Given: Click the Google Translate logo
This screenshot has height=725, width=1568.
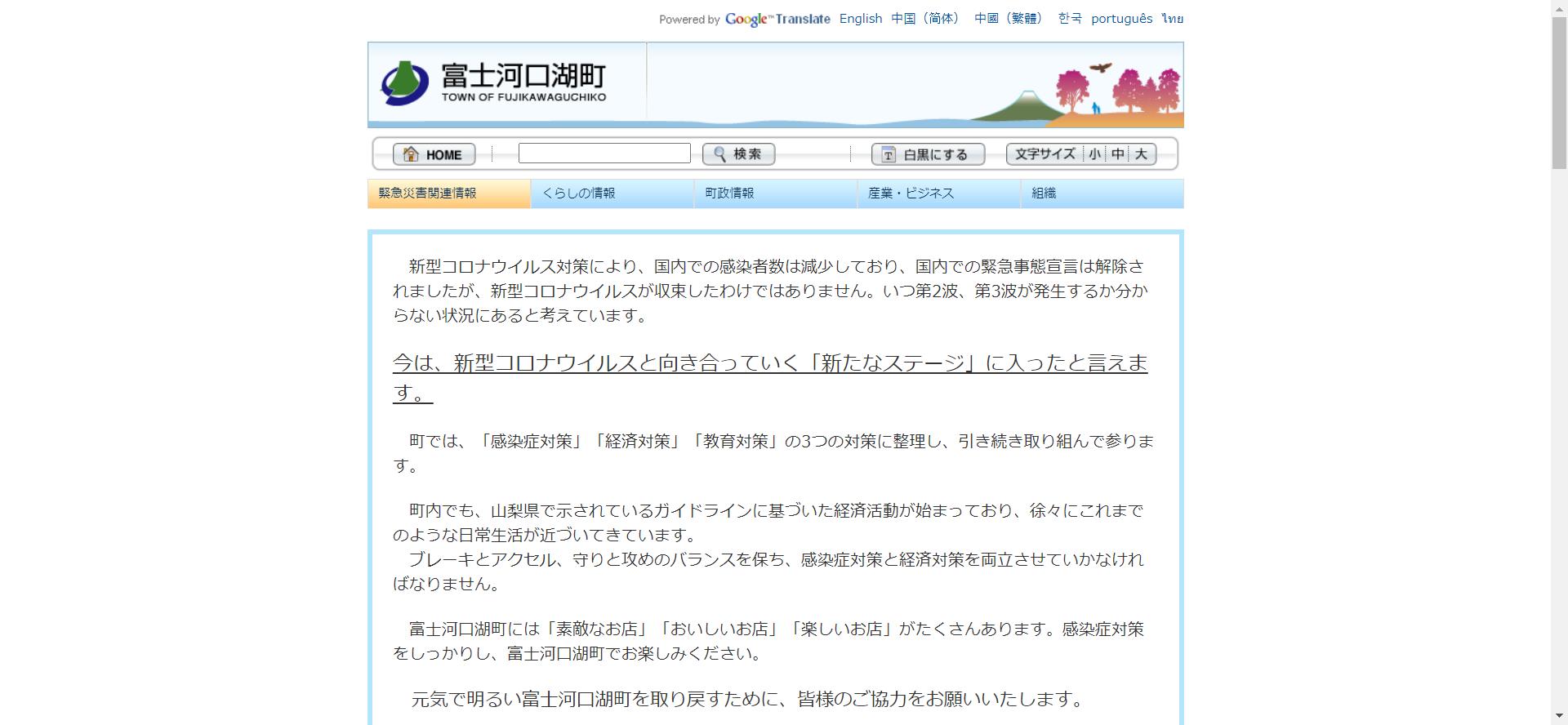Looking at the screenshot, I should pyautogui.click(x=777, y=20).
